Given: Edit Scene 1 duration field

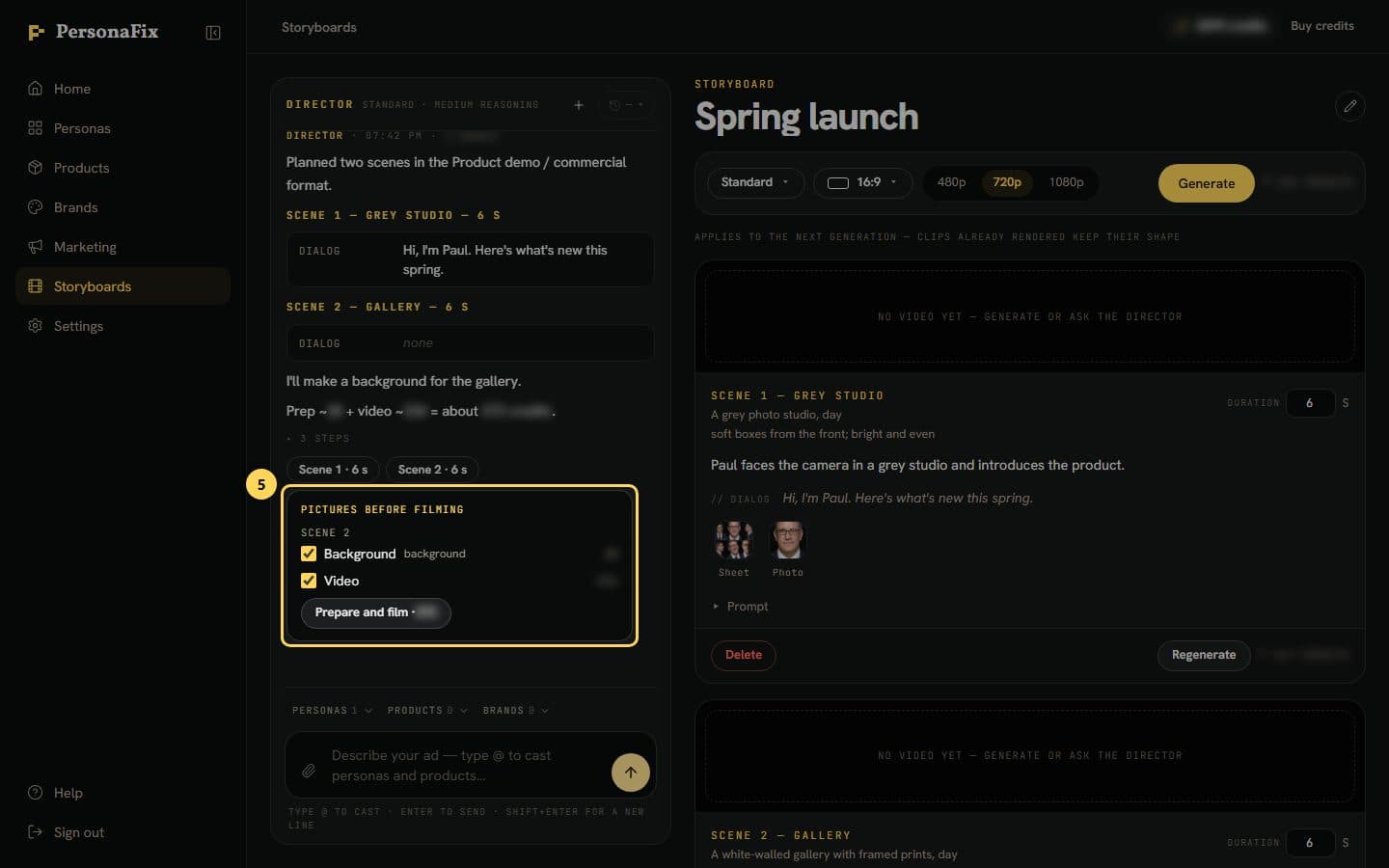Looking at the screenshot, I should pyautogui.click(x=1310, y=403).
